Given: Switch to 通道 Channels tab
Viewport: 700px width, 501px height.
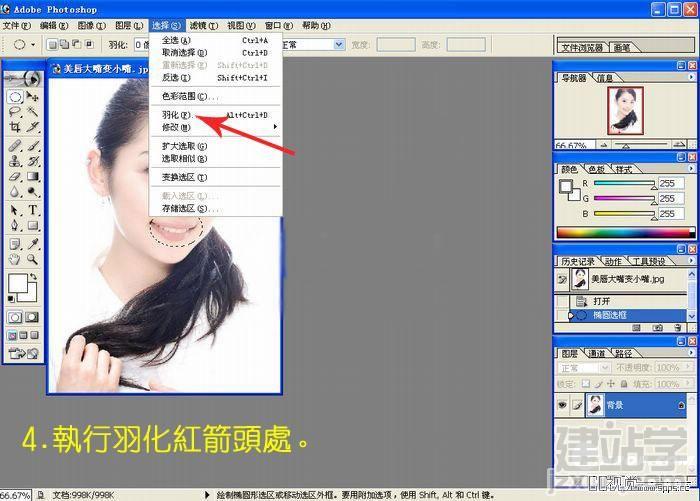Looking at the screenshot, I should (x=597, y=353).
